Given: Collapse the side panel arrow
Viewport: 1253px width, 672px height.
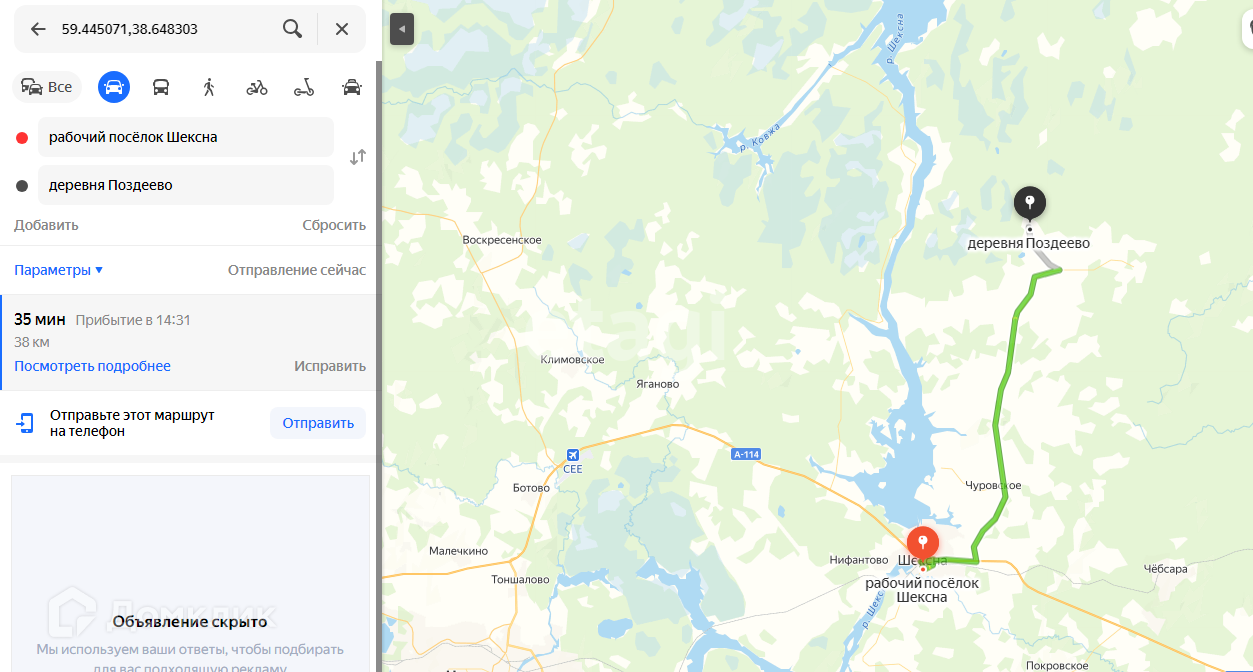Looking at the screenshot, I should [401, 29].
